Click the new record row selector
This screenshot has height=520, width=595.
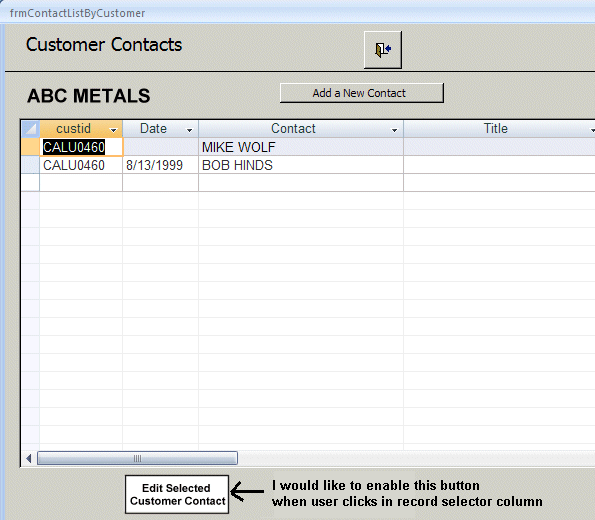click(x=30, y=183)
